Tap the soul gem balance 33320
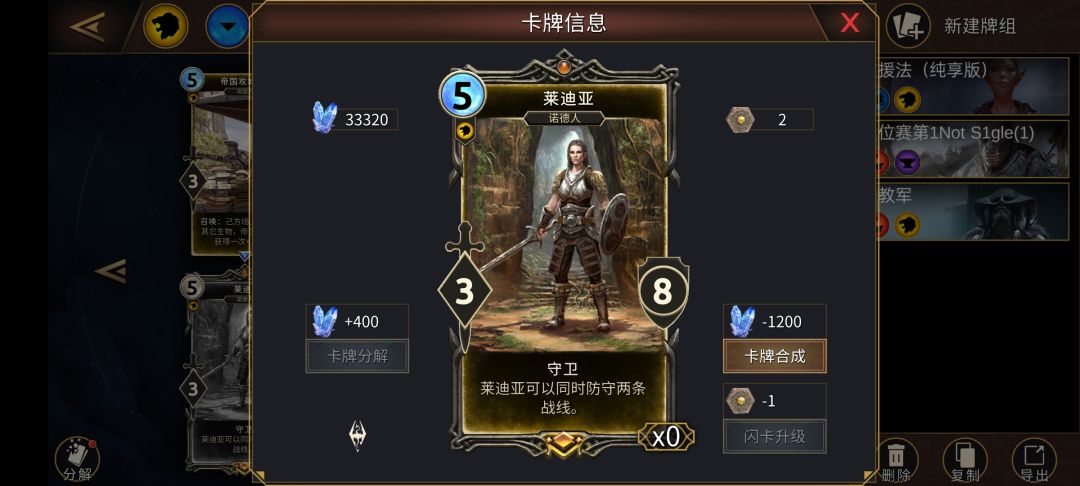 [x=354, y=119]
